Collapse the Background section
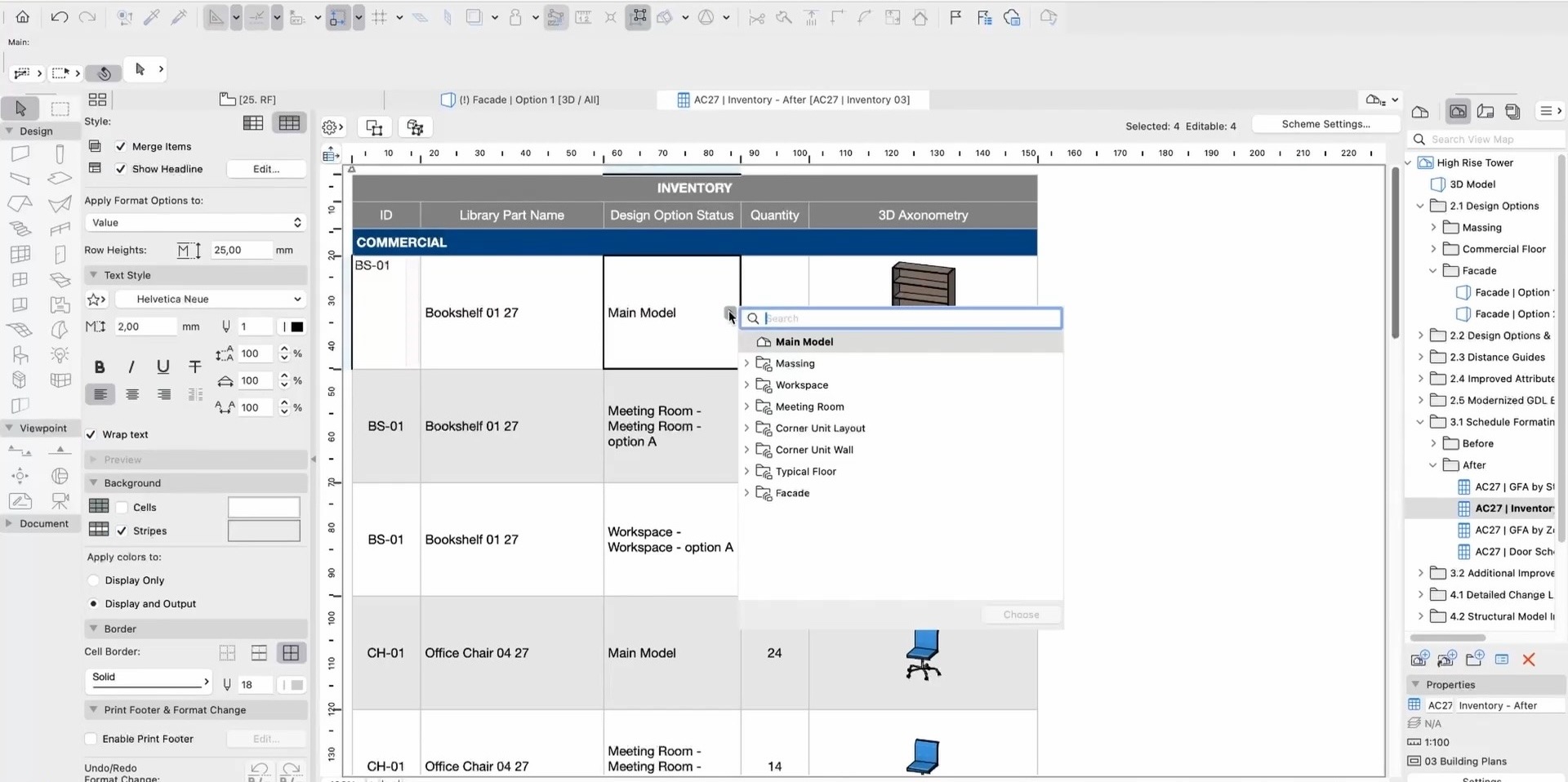Image resolution: width=1568 pixels, height=782 pixels. 94,482
